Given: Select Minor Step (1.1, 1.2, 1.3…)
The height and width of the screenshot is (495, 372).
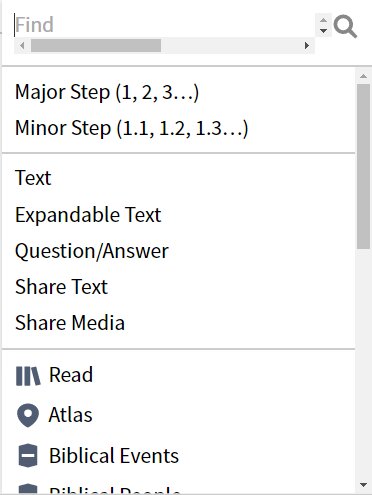Looking at the screenshot, I should tap(132, 129).
